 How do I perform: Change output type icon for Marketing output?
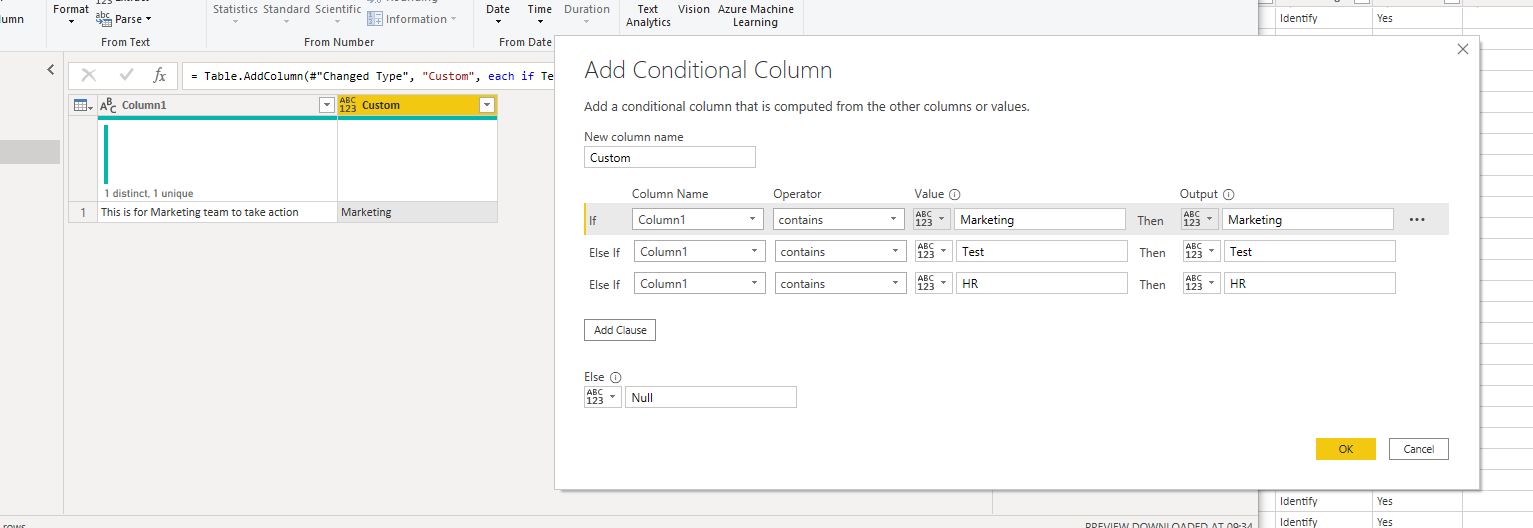pos(1199,219)
